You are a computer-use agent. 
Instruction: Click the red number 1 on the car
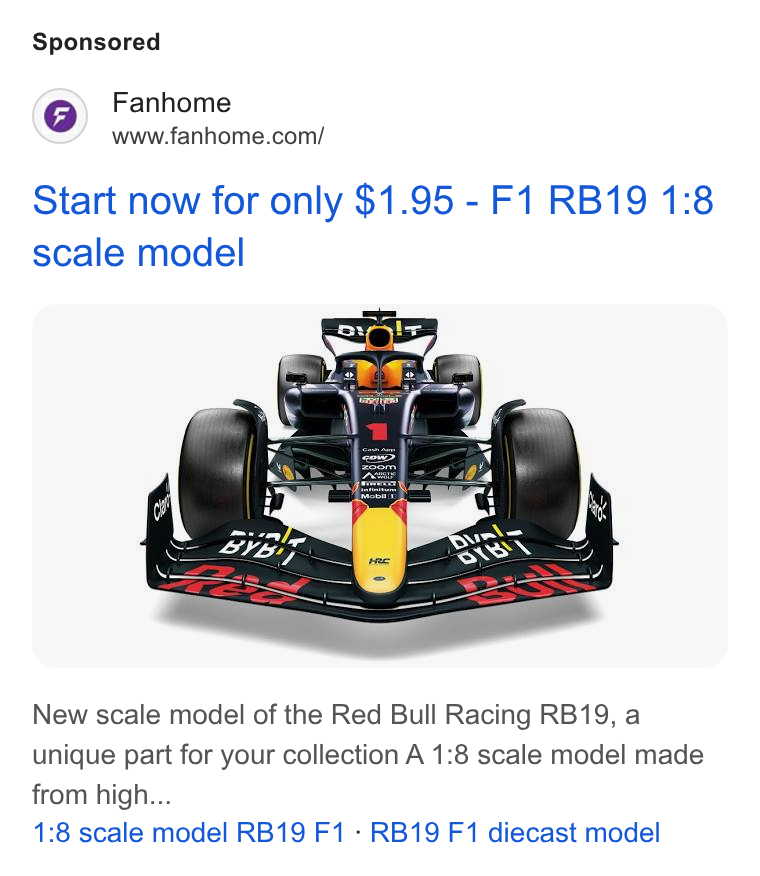pyautogui.click(x=377, y=431)
